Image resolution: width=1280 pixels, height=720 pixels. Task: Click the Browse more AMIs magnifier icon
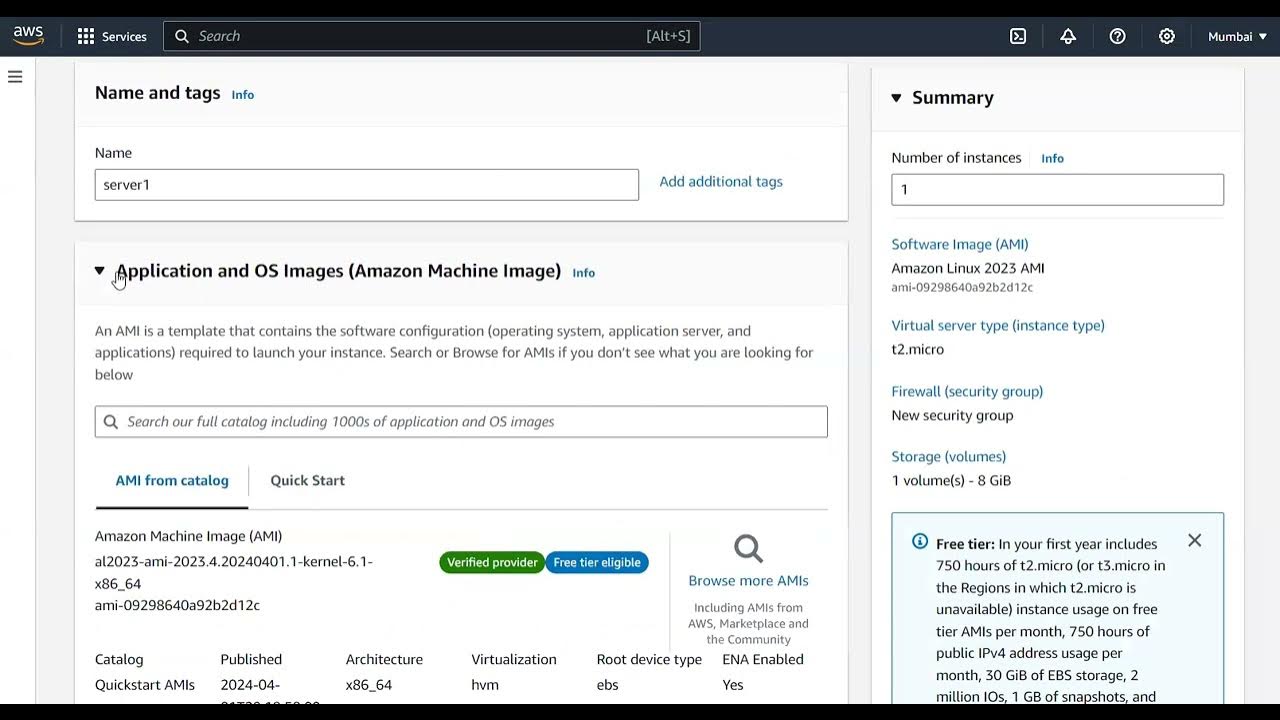[x=748, y=548]
